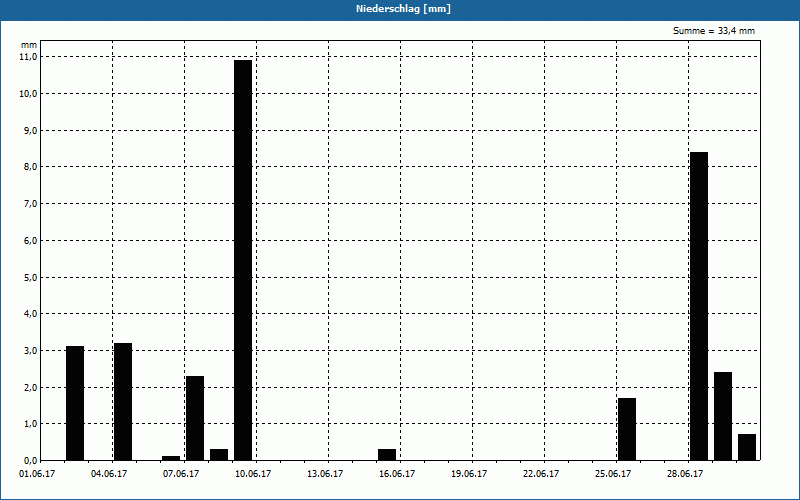This screenshot has width=800, height=500.
Task: Click the 6,0 y-axis value
Action: [31, 240]
